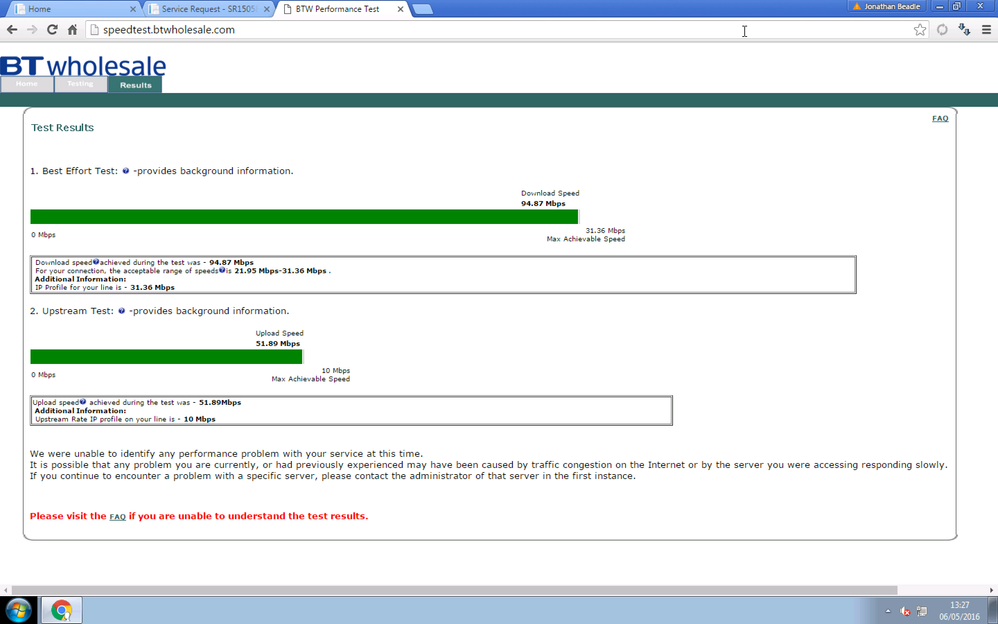Click the green download speed bar
998x624 pixels.
pyautogui.click(x=304, y=216)
